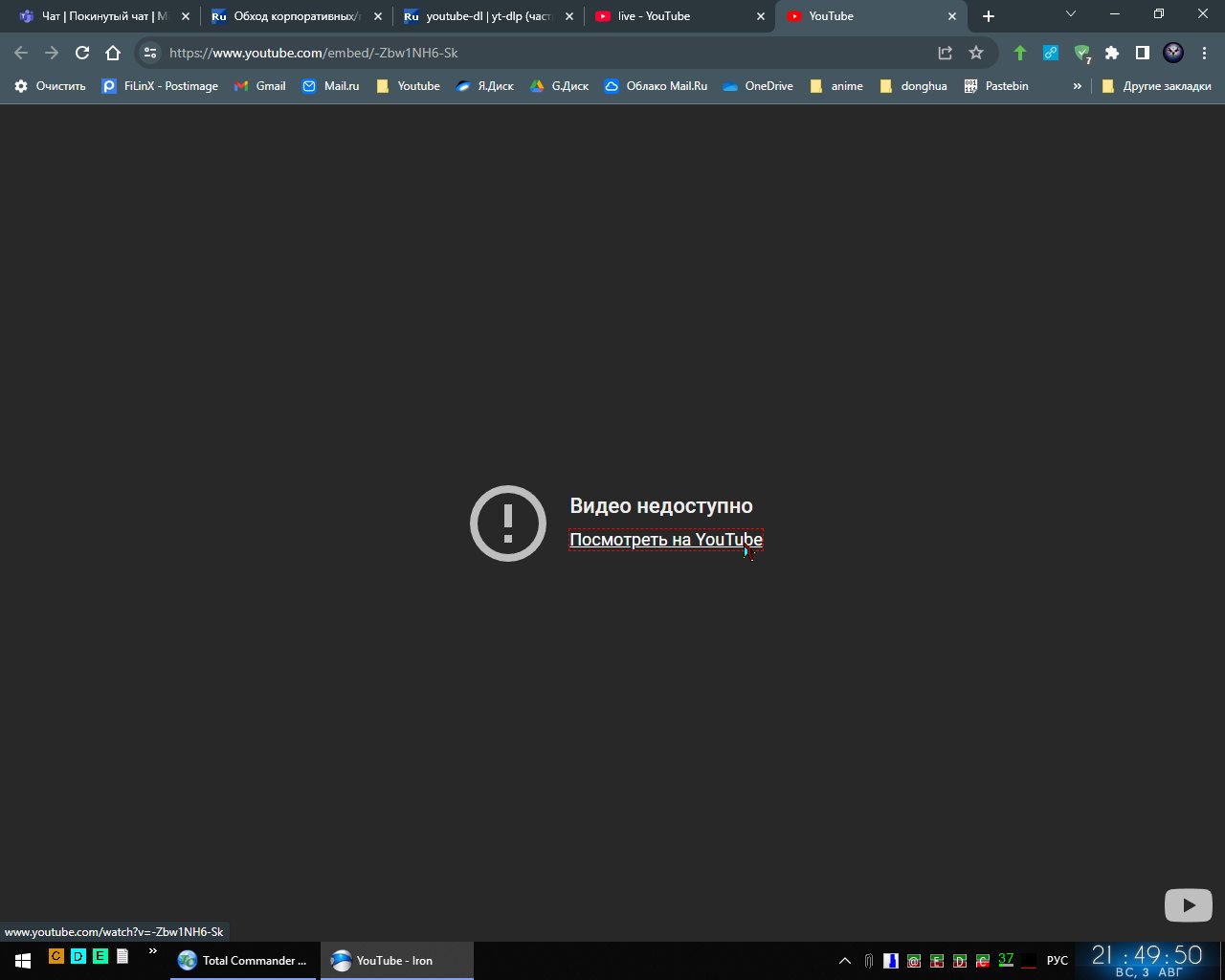Bookmark this page with the star icon

coord(975,53)
